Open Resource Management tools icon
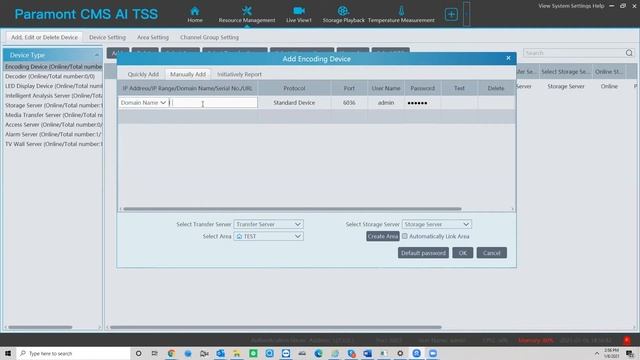The width and height of the screenshot is (640, 360). 247,11
